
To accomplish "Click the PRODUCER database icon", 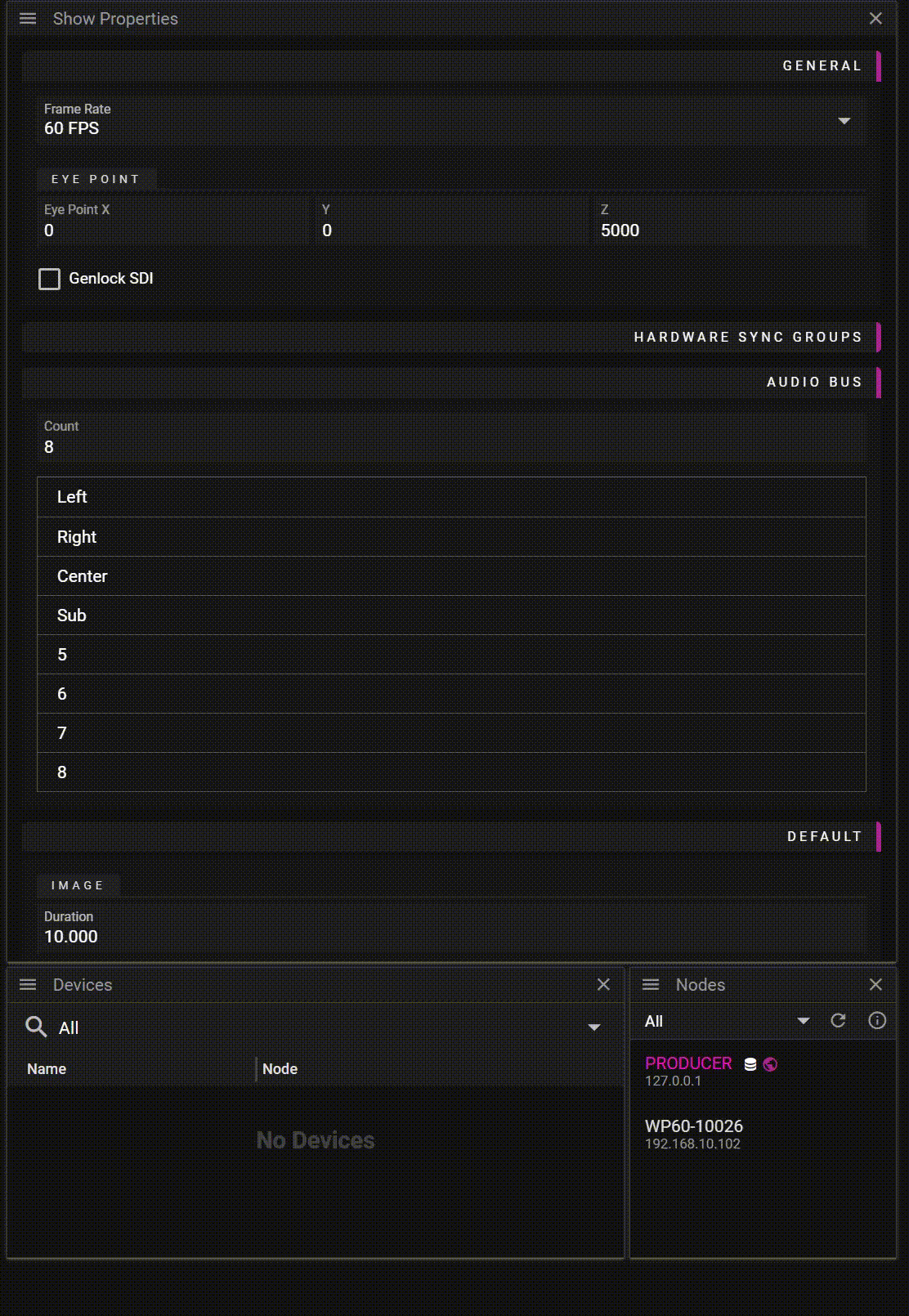I will tap(750, 1064).
